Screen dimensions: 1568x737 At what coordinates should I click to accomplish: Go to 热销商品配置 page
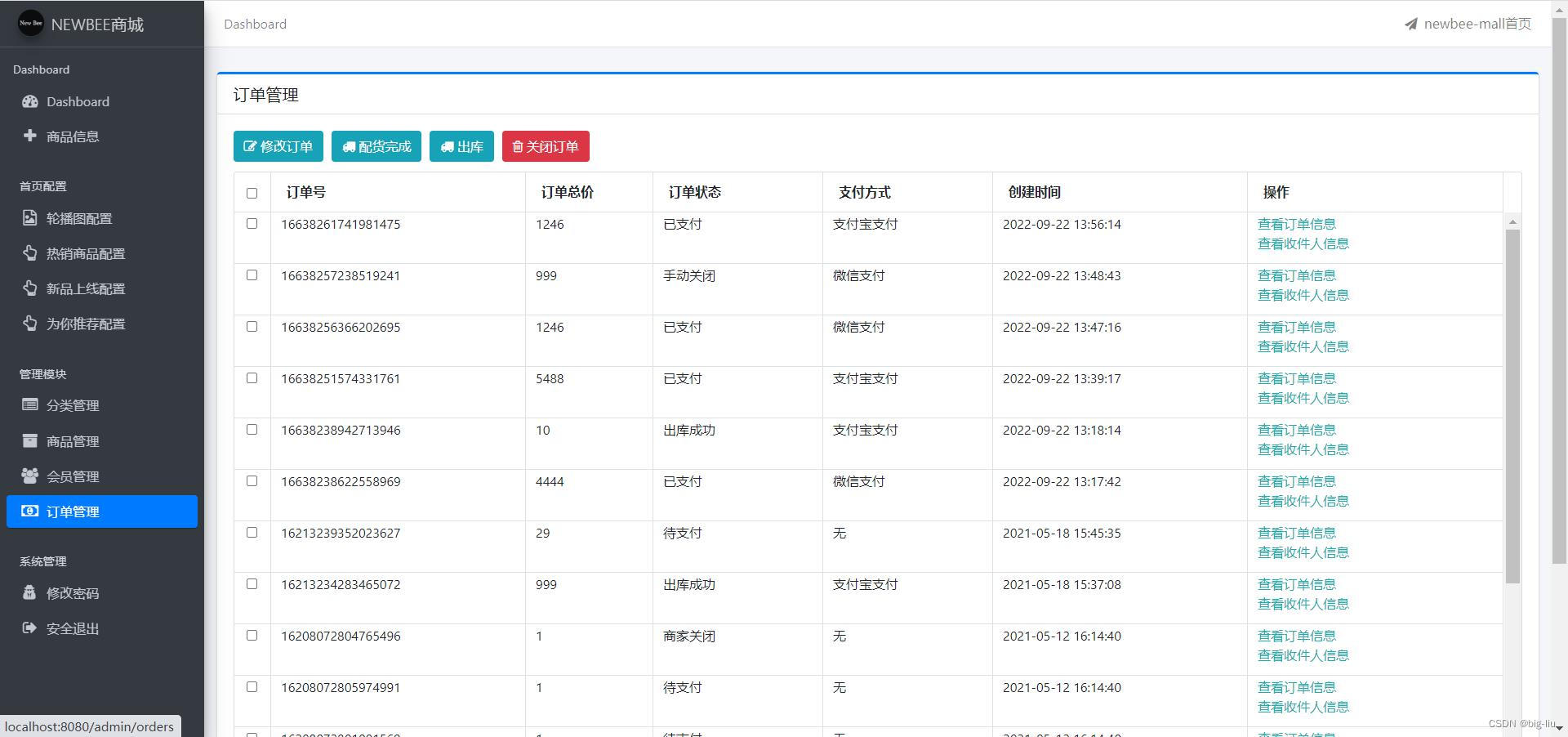(x=102, y=253)
